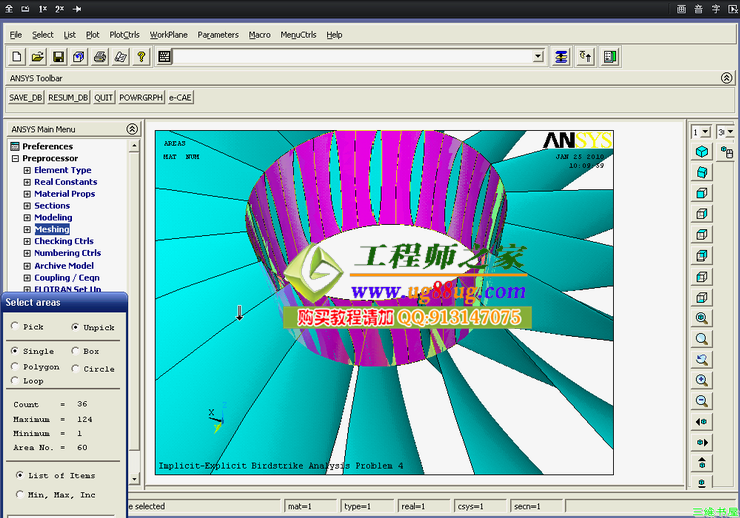The width and height of the screenshot is (740, 518).
Task: Select the Circle picking mode
Action: point(75,368)
